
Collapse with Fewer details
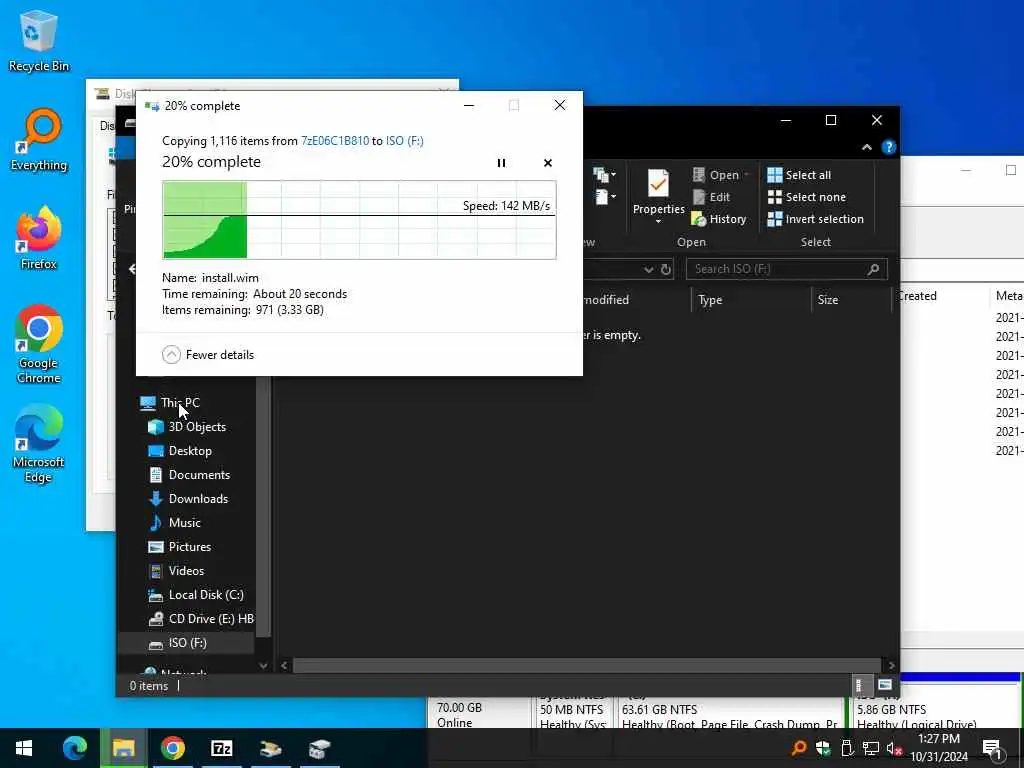pos(208,355)
